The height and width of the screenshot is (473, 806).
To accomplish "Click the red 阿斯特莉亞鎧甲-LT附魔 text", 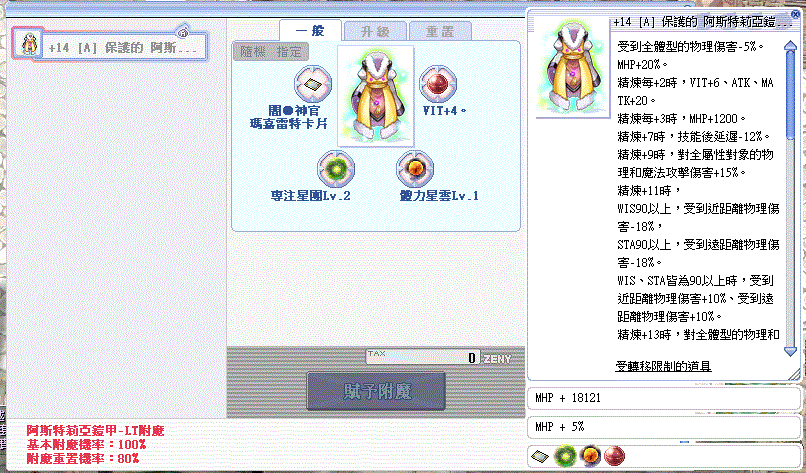I will coord(95,430).
